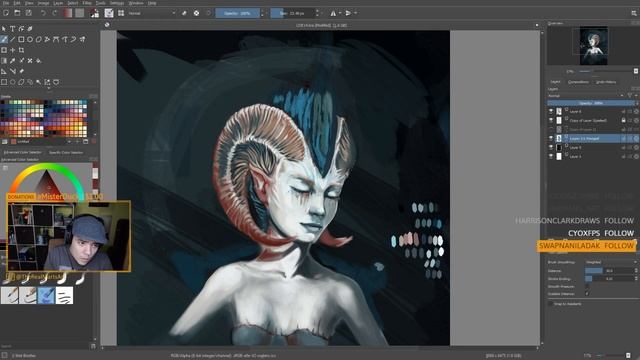Toggle vertical mirror tool in toolbar
640x360 pixels.
click(x=348, y=13)
